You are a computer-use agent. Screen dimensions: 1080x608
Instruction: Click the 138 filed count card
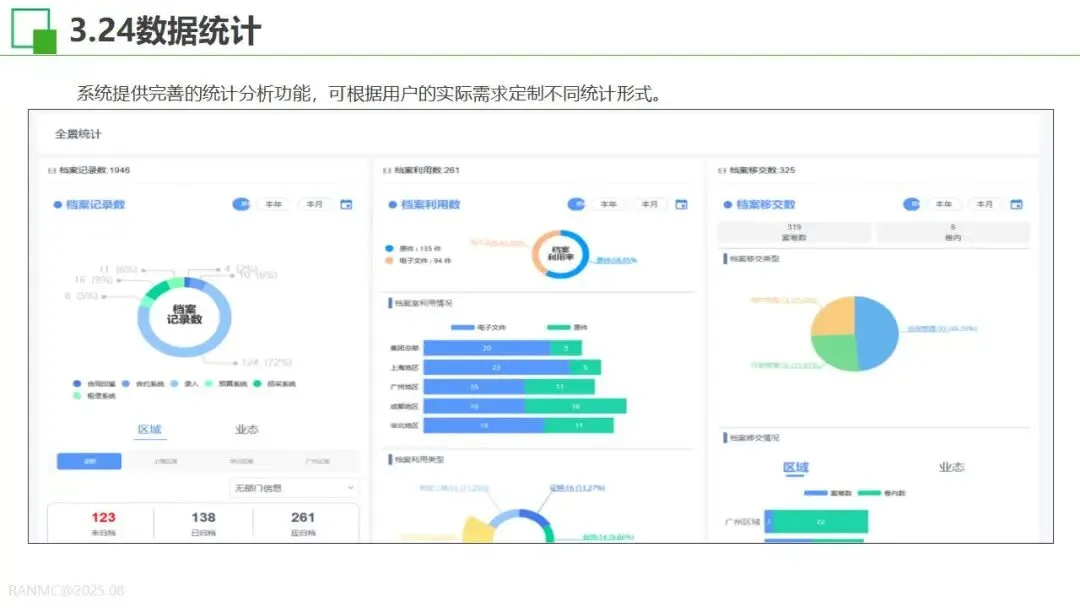[x=203, y=523]
